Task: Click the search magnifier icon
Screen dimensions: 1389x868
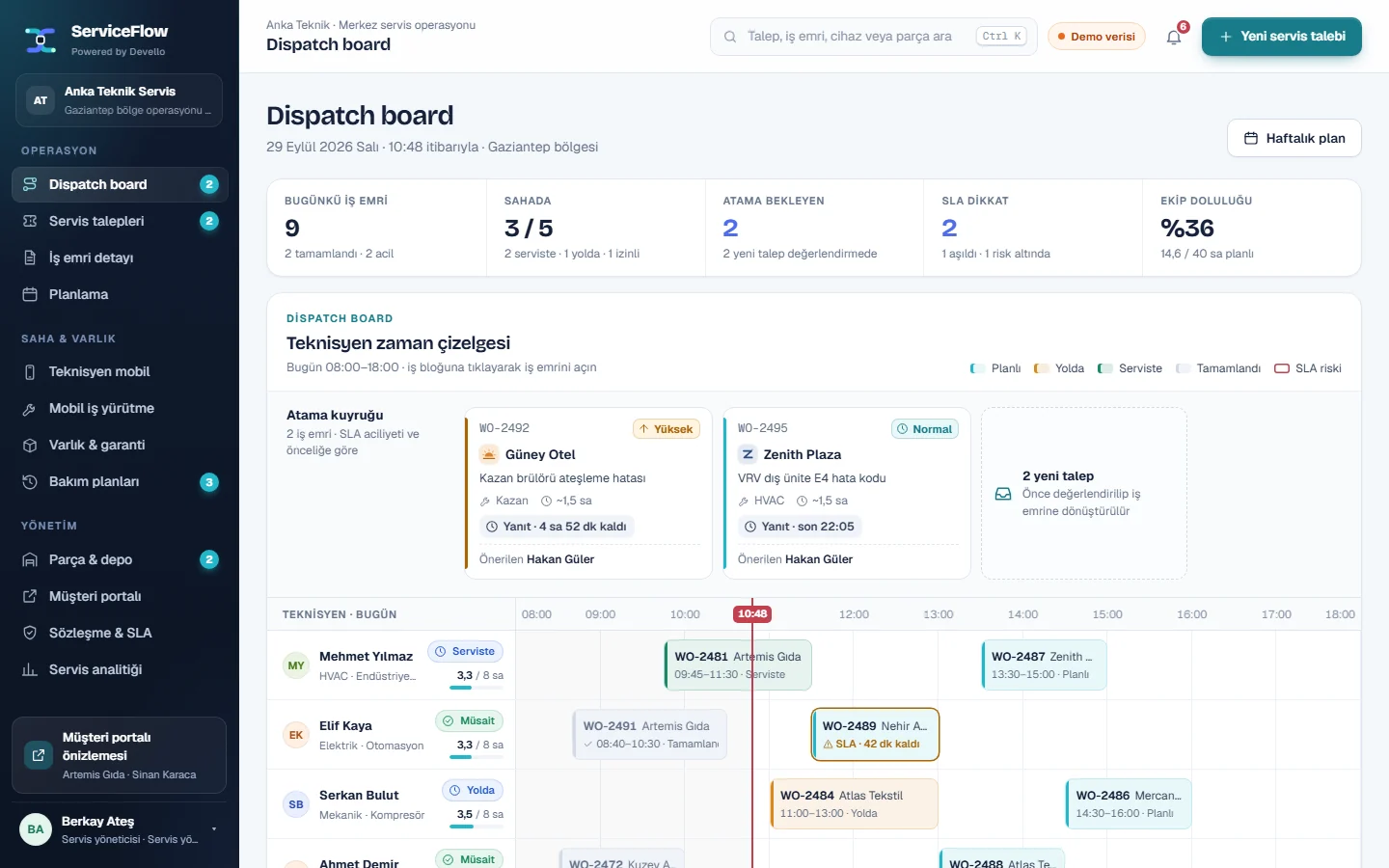Action: pos(730,37)
